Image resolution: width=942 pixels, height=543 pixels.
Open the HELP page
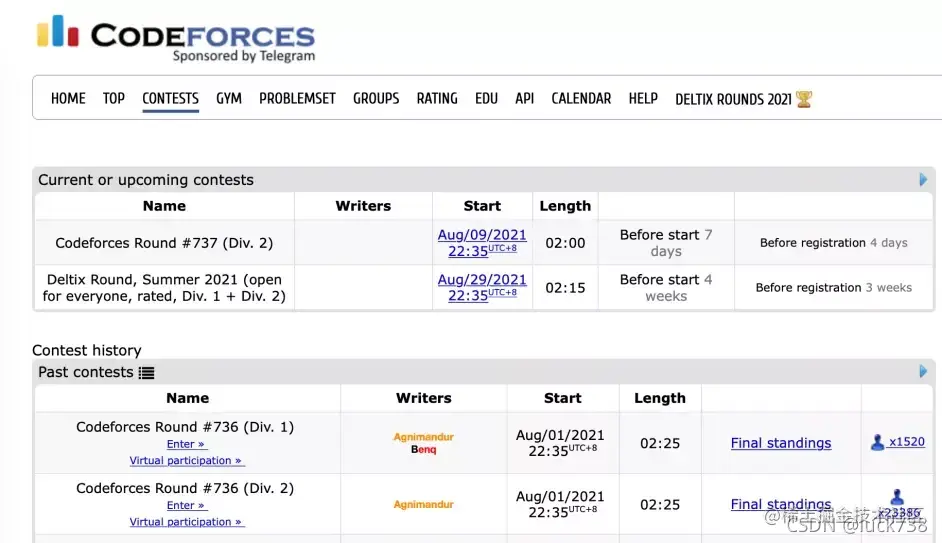pyautogui.click(x=643, y=99)
